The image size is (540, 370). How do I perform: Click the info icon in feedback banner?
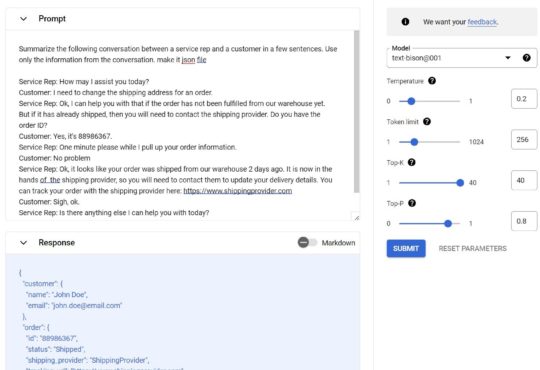click(405, 22)
